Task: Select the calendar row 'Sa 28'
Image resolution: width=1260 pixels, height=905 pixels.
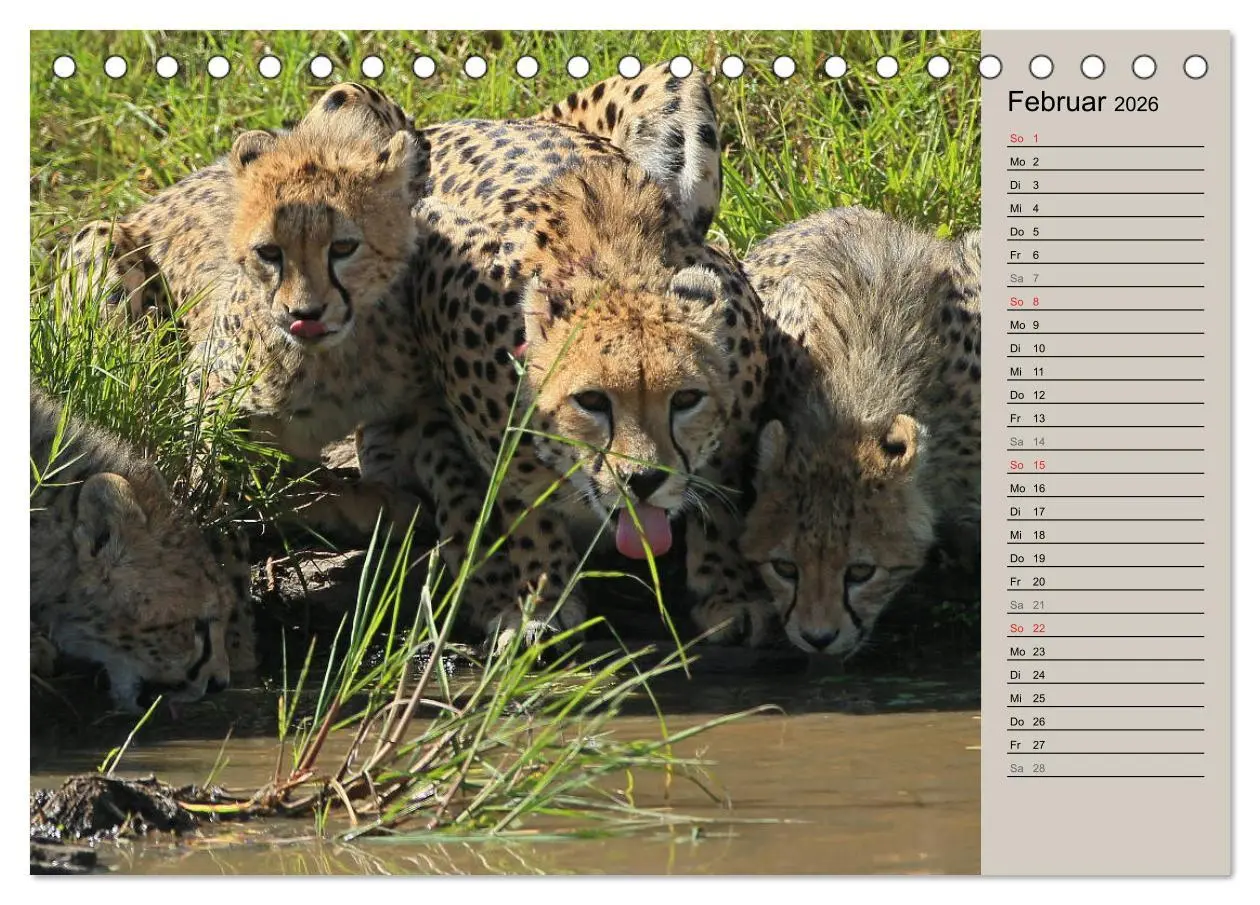Action: (1105, 768)
